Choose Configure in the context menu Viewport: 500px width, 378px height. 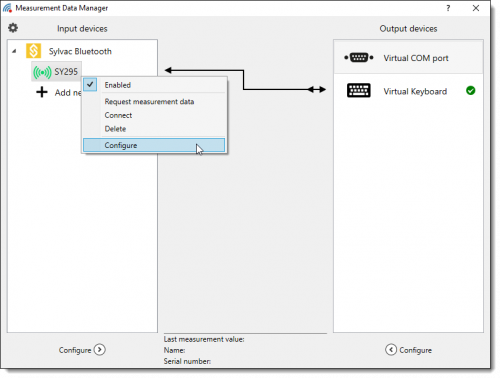[154, 145]
